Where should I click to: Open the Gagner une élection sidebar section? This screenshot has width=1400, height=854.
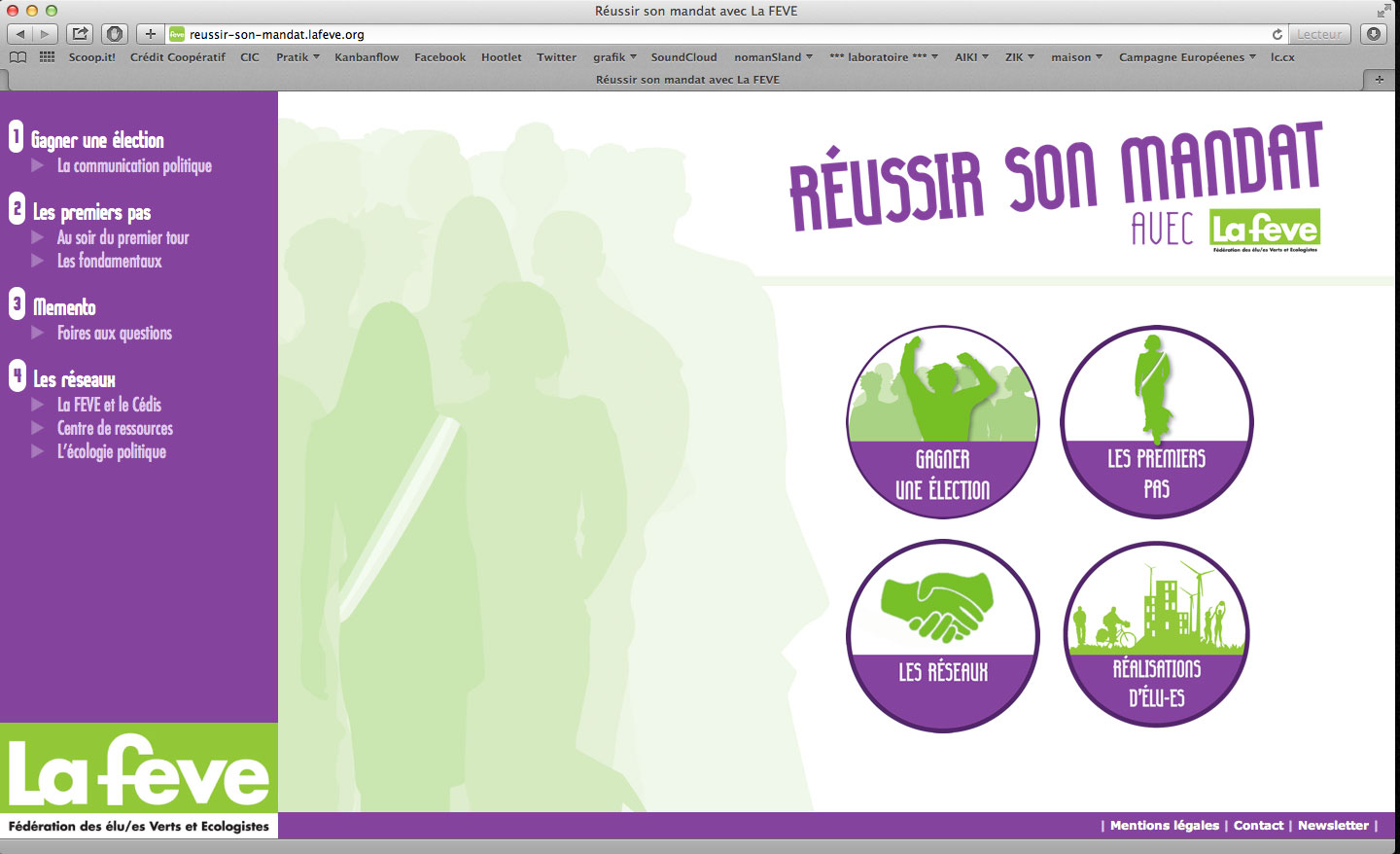click(x=97, y=140)
